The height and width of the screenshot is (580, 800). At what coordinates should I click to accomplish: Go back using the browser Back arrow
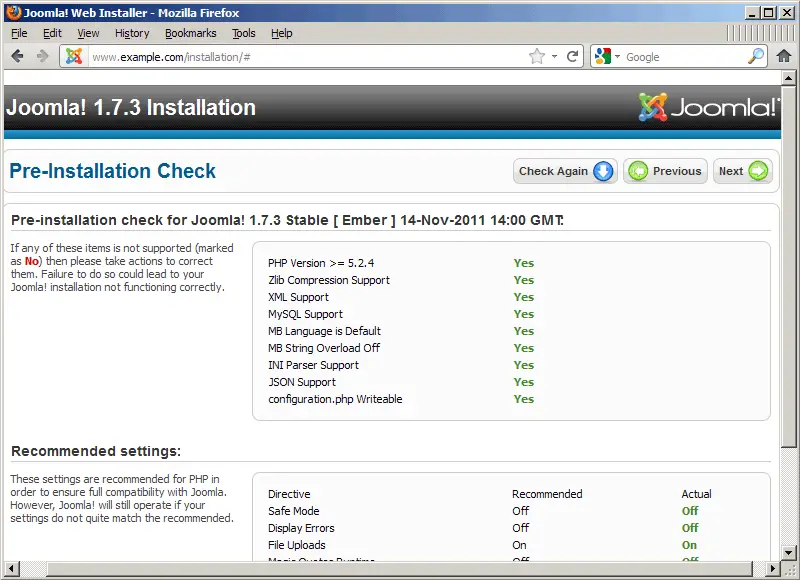17,56
